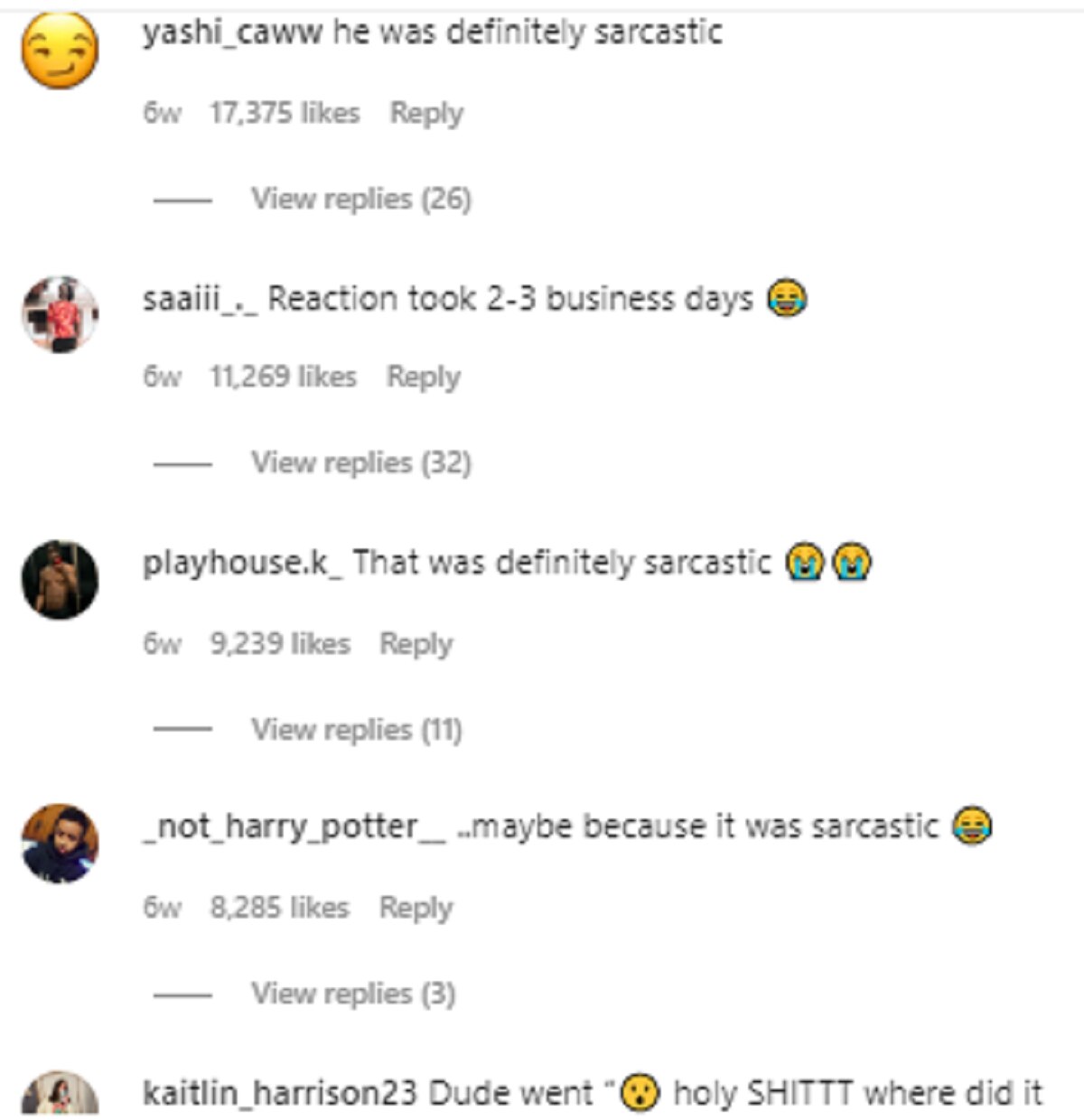Click kaitlin_harrison23's profile avatar
The height and width of the screenshot is (1120, 1084).
[x=60, y=1094]
